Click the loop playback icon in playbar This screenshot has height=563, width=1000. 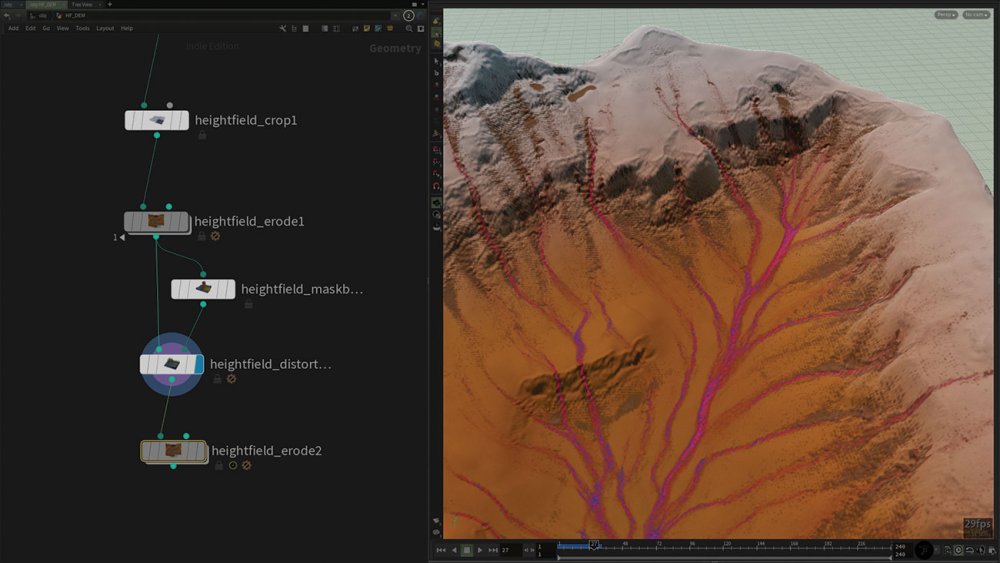pos(969,550)
